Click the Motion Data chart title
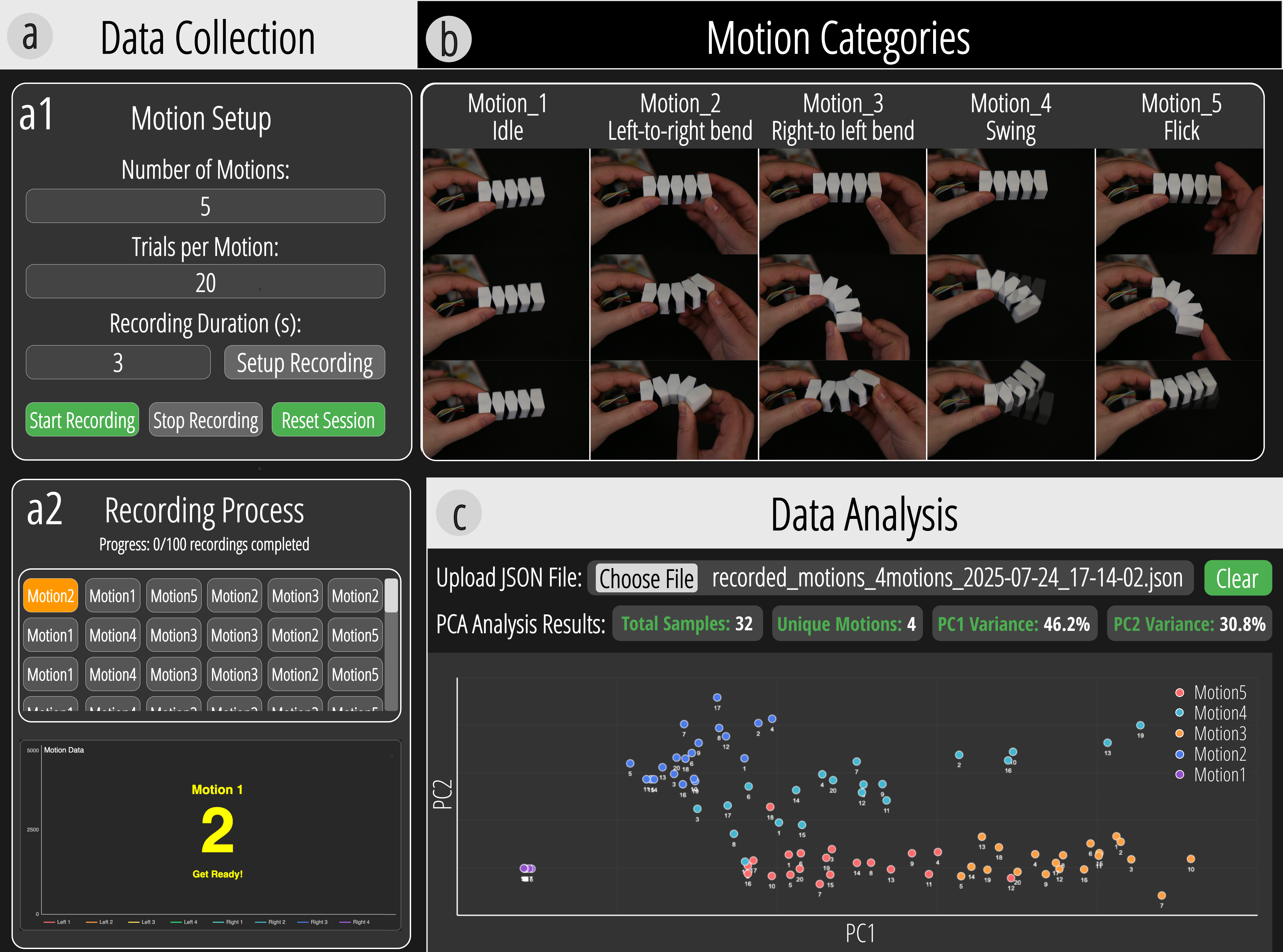The width and height of the screenshot is (1283, 952). coord(64,750)
